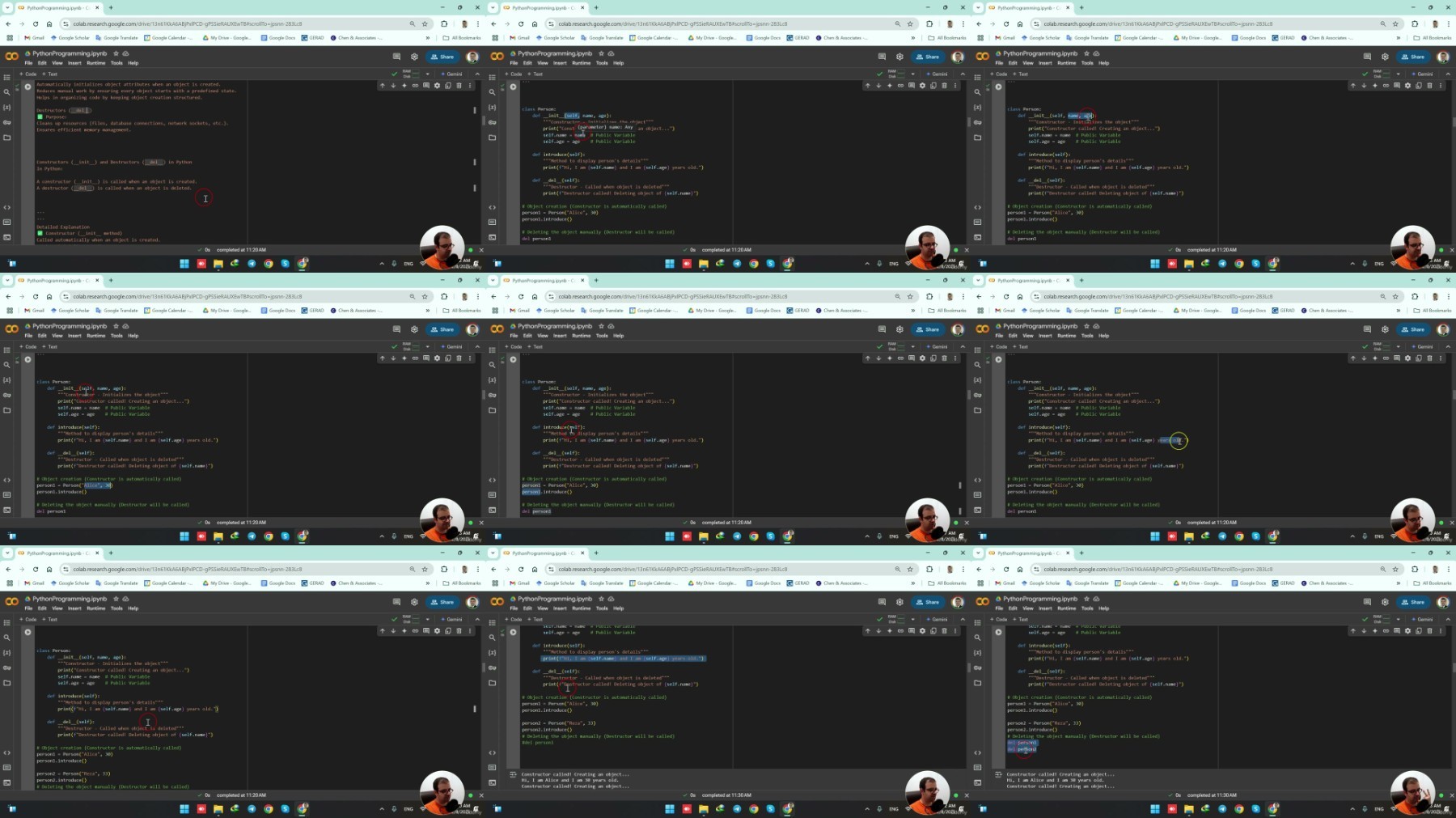
Task: Open File Explorer in 'name: Any' frame taskbar
Action: (704, 263)
